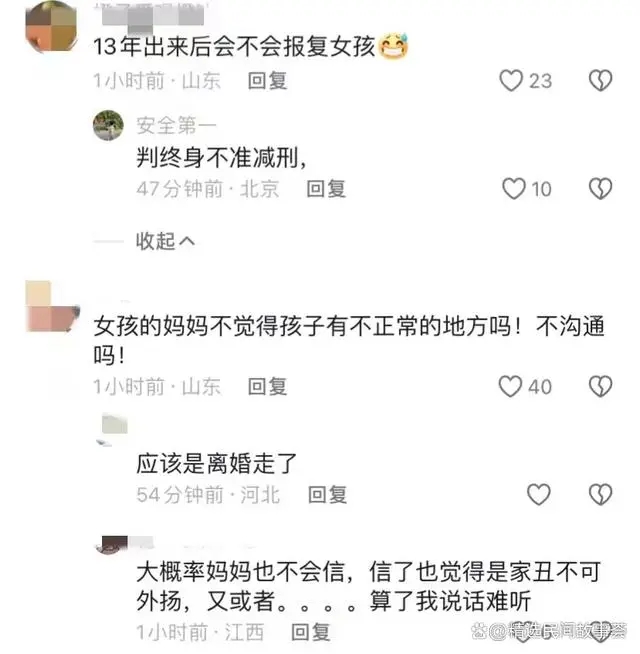Dislike the '女孩的妈妈' comment

point(600,386)
